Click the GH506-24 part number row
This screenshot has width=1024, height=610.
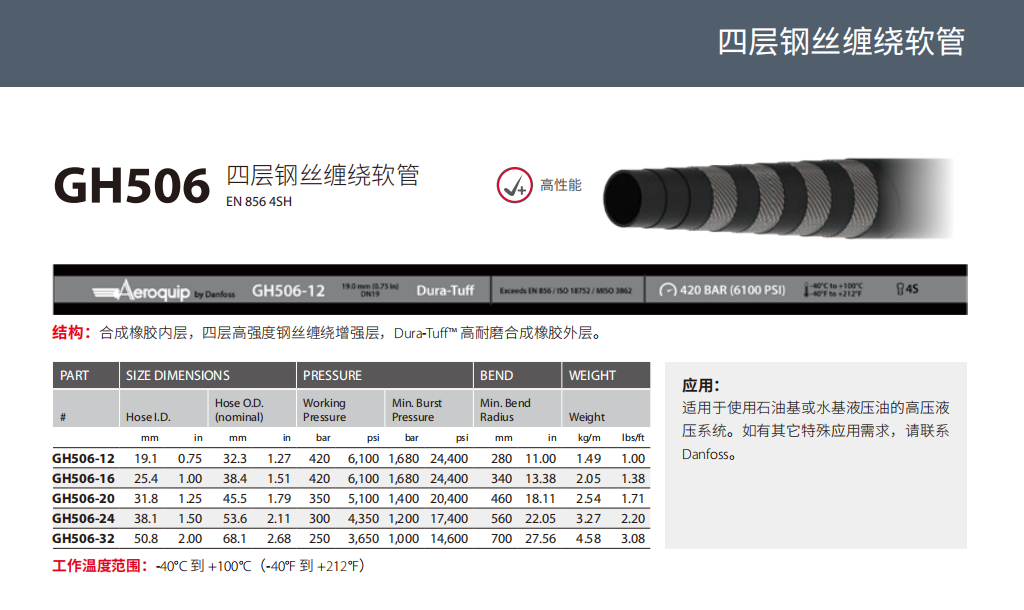point(83,518)
